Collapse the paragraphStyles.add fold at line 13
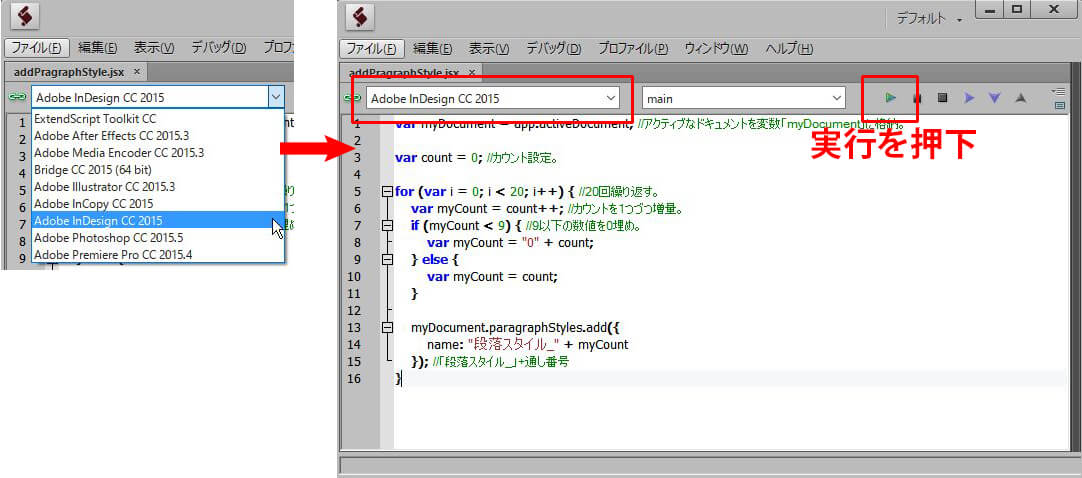 coord(387,327)
